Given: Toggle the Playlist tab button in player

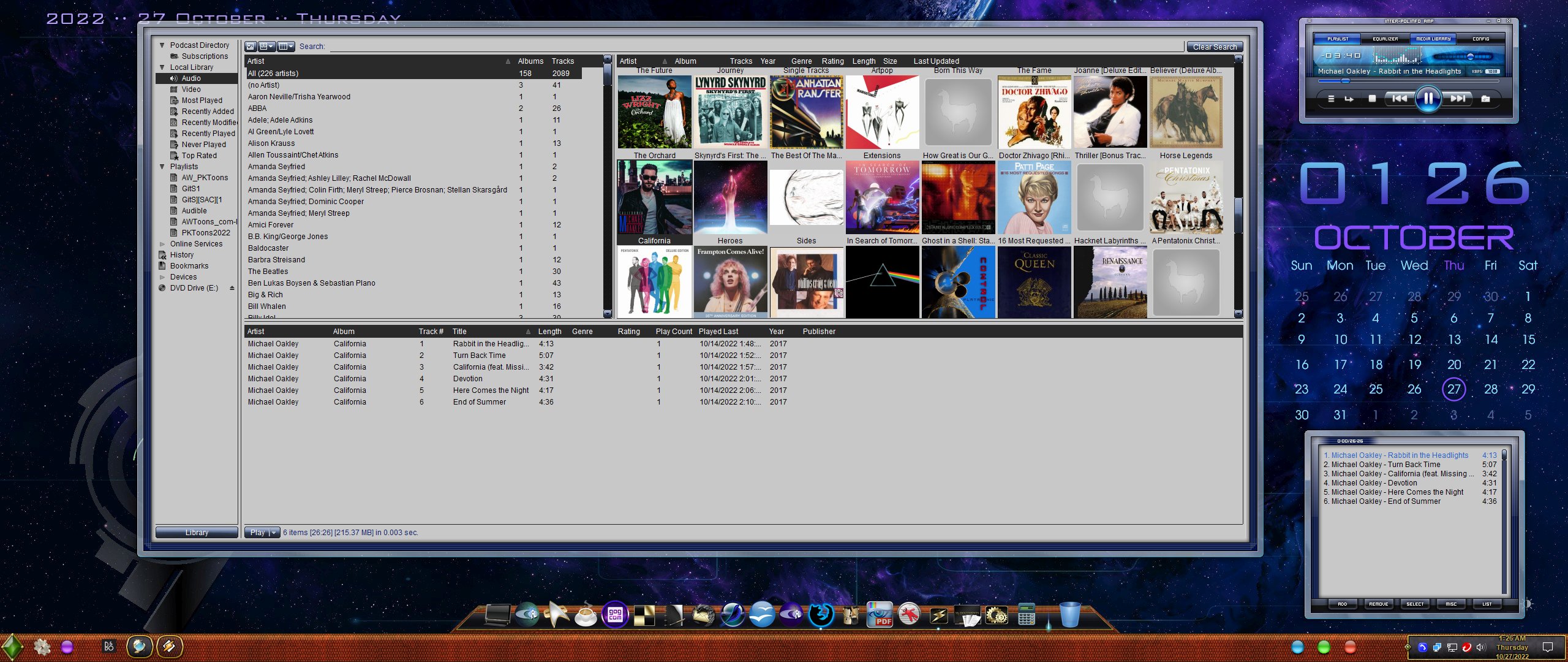Looking at the screenshot, I should [x=1338, y=39].
